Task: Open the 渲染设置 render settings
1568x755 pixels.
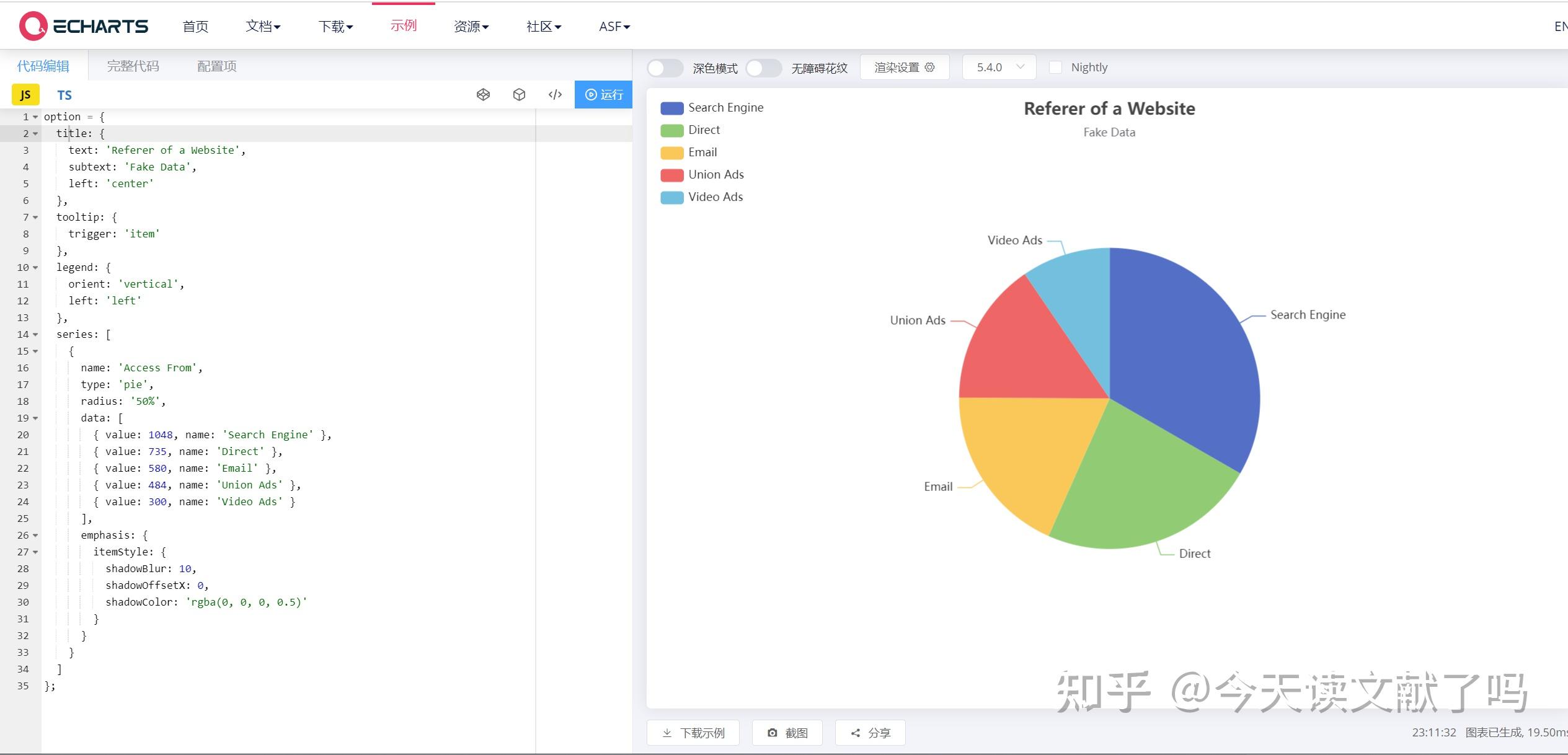Action: pos(904,66)
